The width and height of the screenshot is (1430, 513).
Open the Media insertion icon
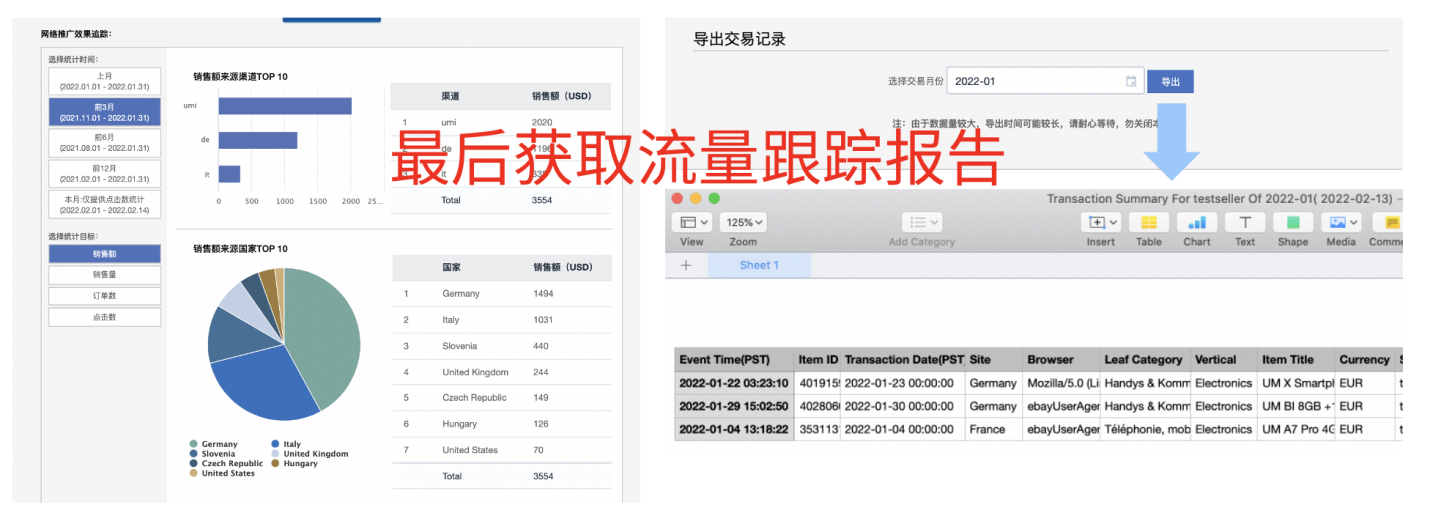coord(1340,223)
